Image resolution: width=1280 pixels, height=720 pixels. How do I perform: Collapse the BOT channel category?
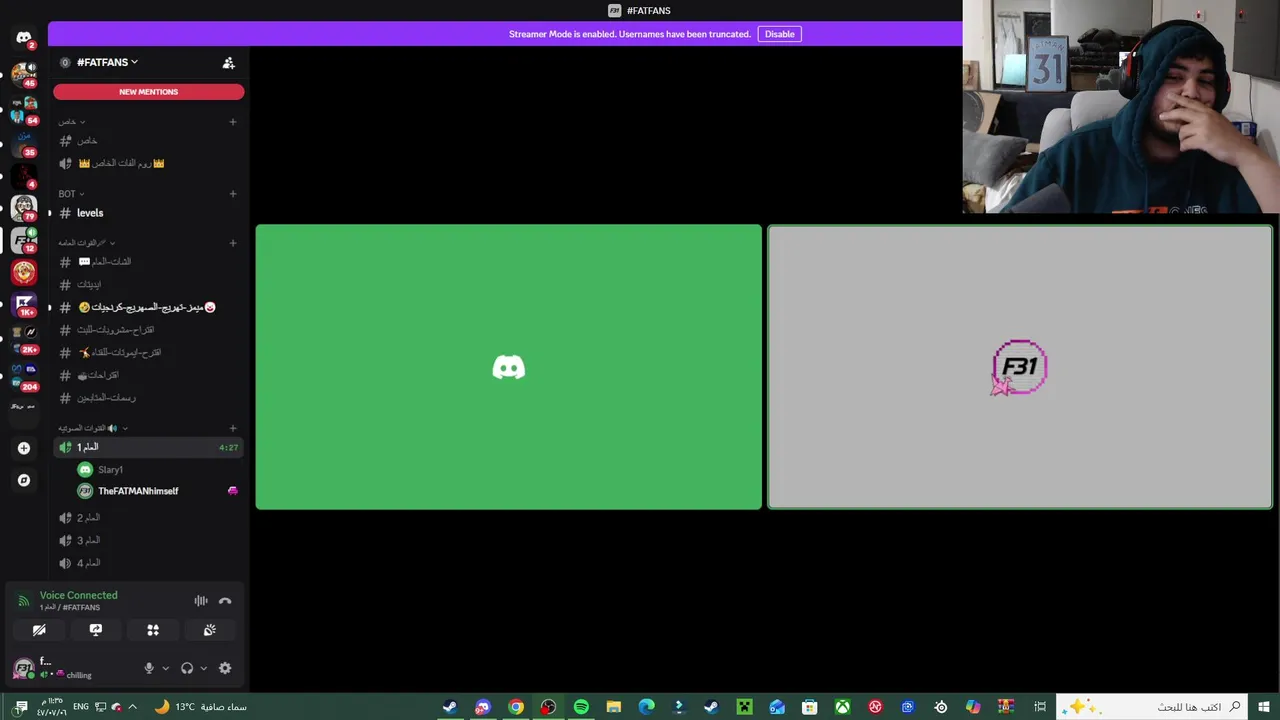[x=71, y=194]
